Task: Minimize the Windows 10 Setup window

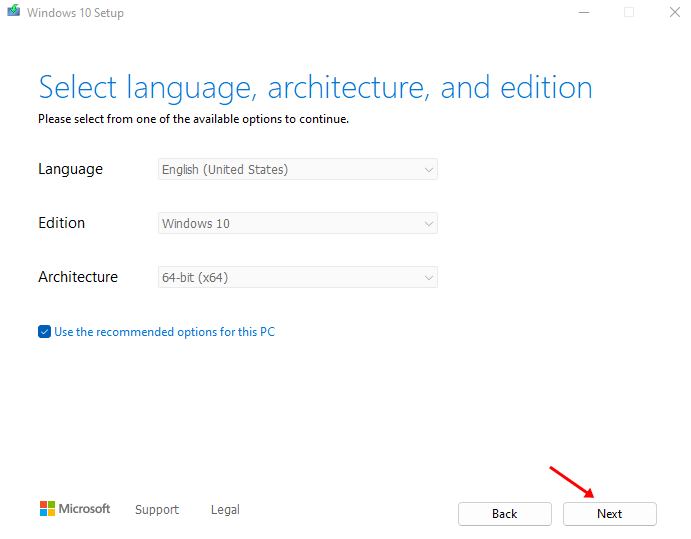Action: 584,13
